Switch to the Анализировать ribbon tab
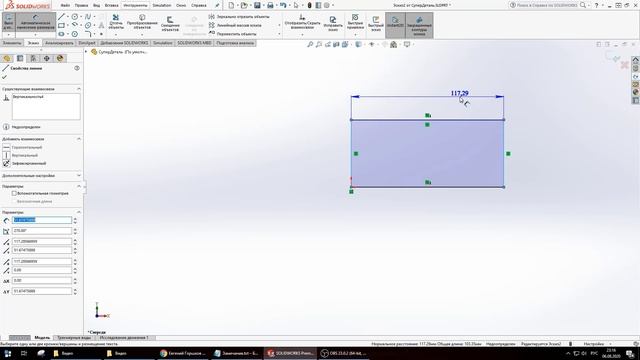Image resolution: width=640 pixels, height=360 pixels. point(59,43)
